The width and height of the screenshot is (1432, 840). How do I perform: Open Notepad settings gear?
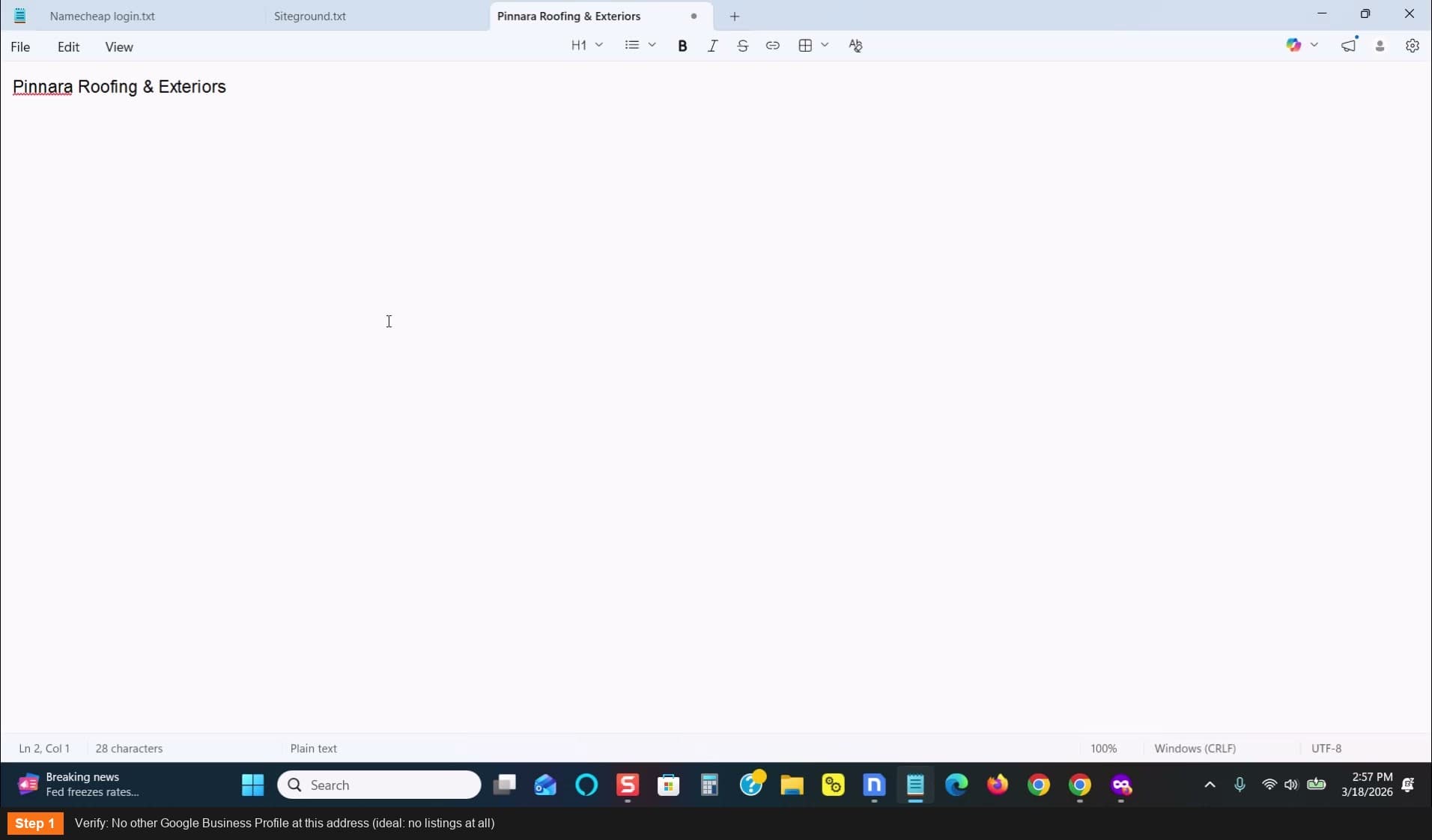pyautogui.click(x=1412, y=46)
